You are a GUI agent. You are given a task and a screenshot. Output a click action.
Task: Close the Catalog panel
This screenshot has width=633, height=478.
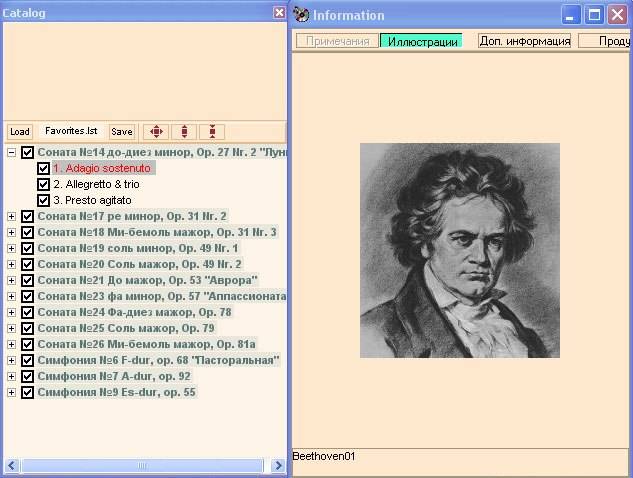[x=279, y=13]
